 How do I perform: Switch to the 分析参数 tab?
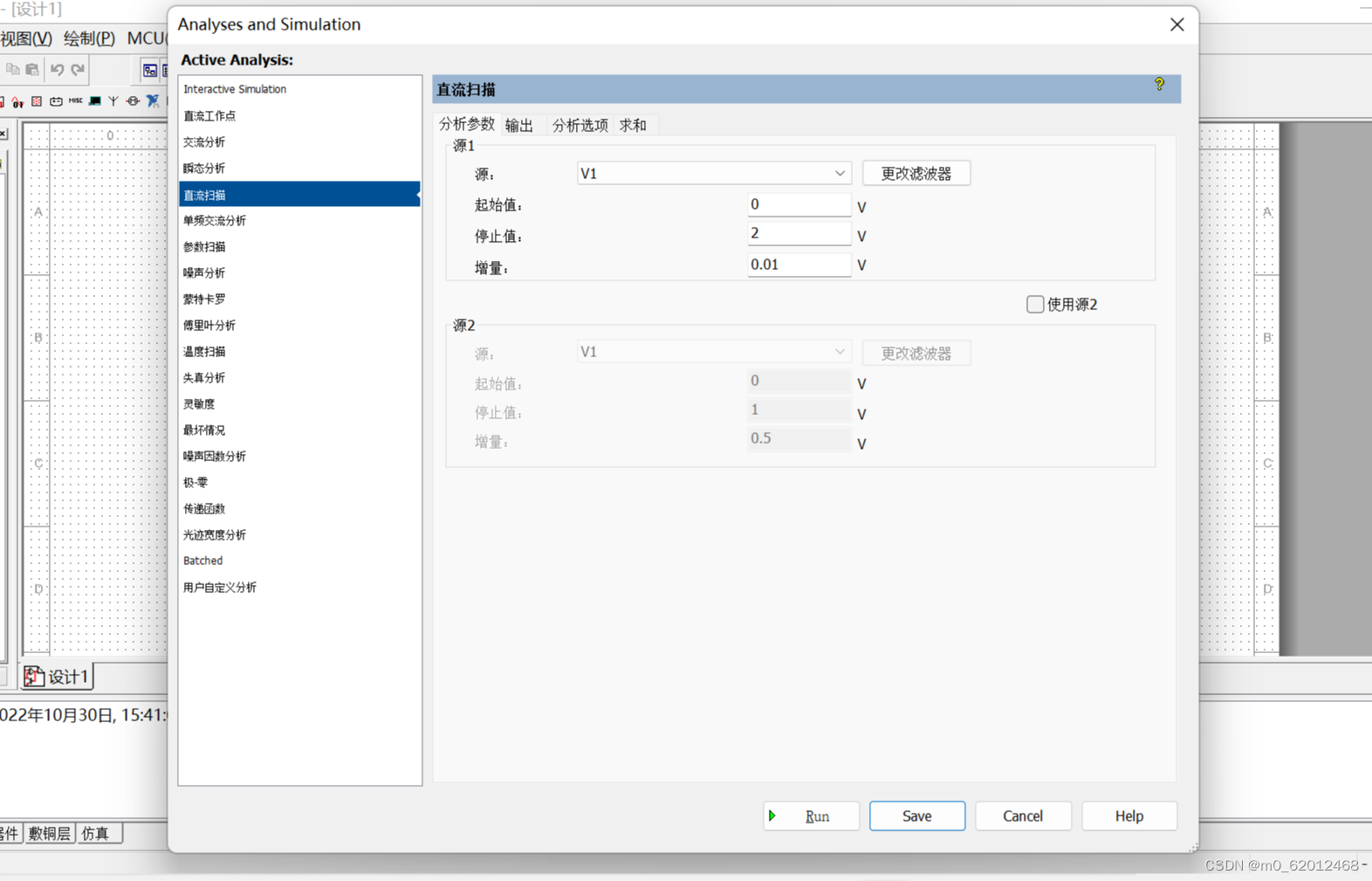466,124
